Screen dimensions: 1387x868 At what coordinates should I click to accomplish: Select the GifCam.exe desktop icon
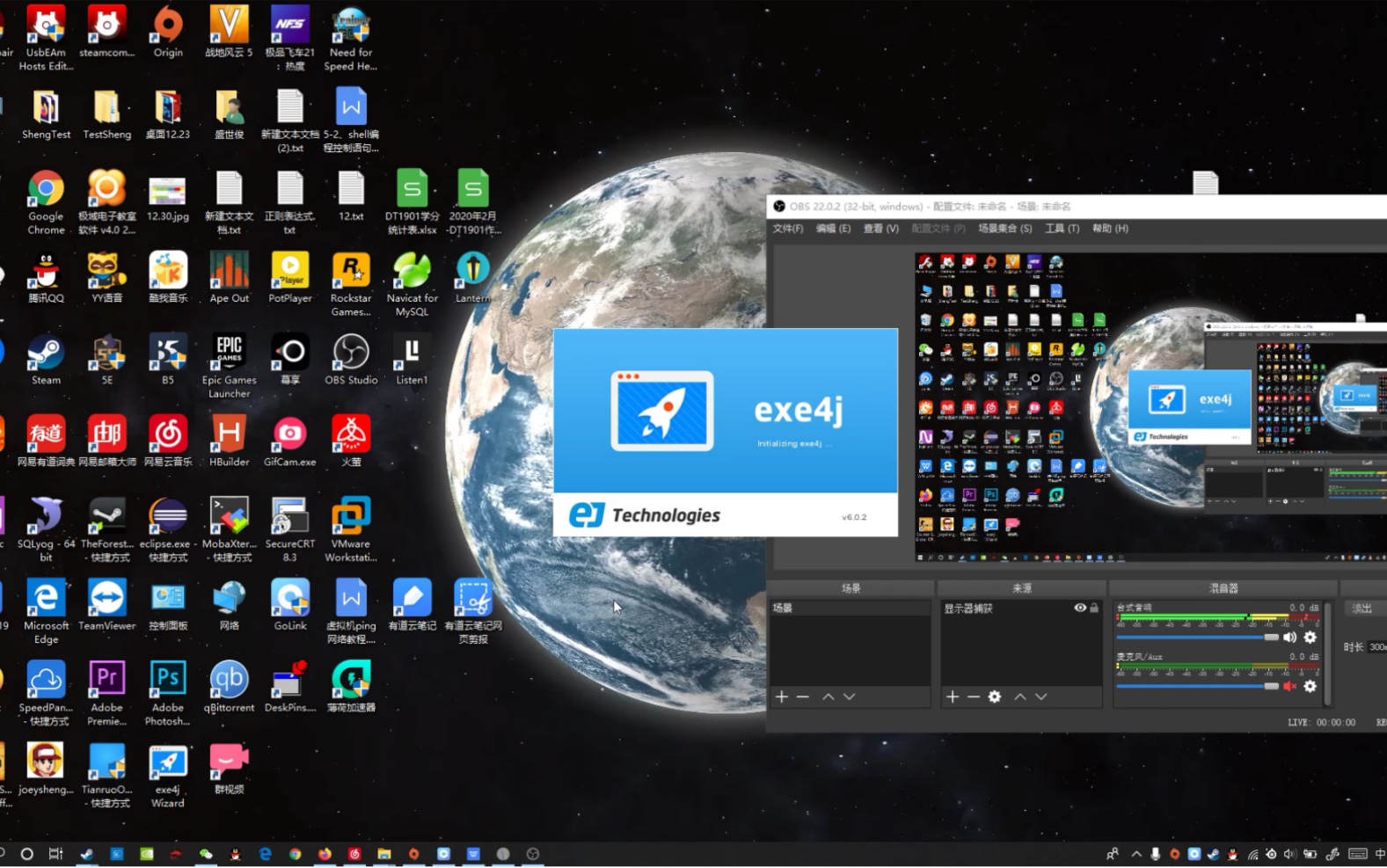point(290,441)
